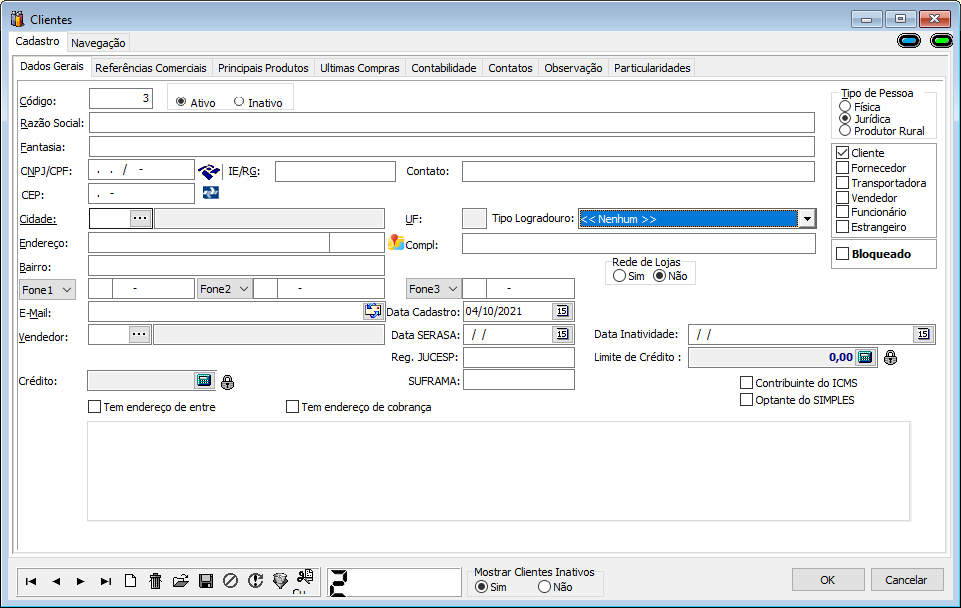
Task: Click the Razão Social input field
Action: click(x=452, y=123)
